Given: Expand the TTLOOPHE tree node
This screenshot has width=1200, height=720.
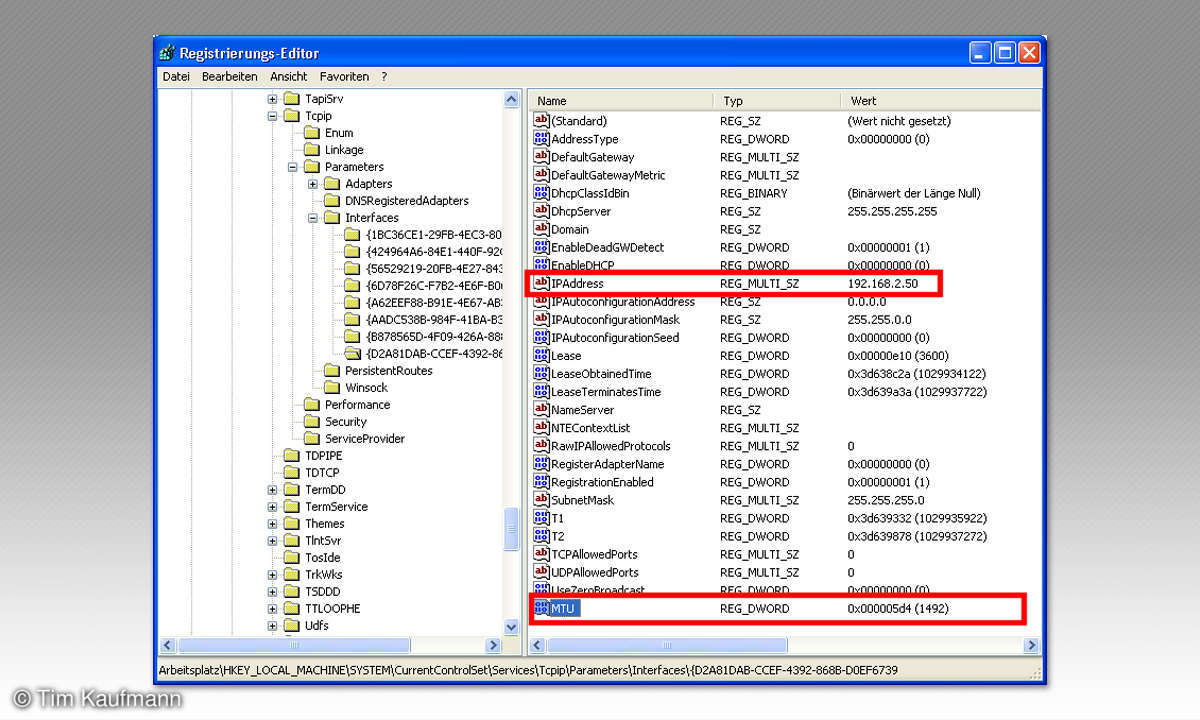Looking at the screenshot, I should [x=272, y=609].
